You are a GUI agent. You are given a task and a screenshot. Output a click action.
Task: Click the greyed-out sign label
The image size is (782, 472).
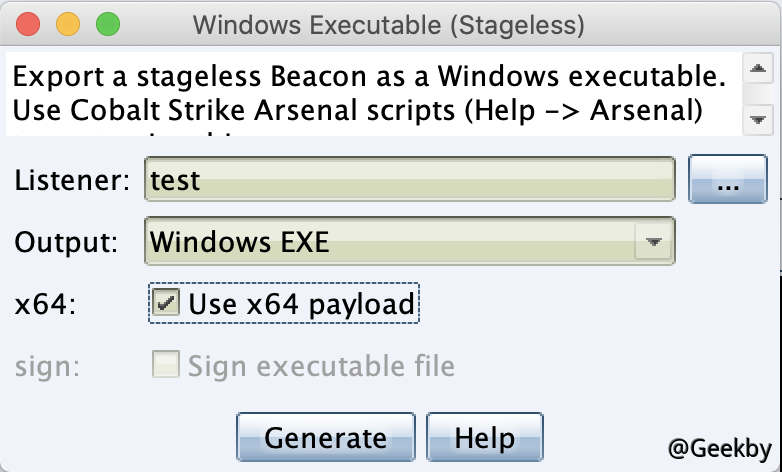48,366
